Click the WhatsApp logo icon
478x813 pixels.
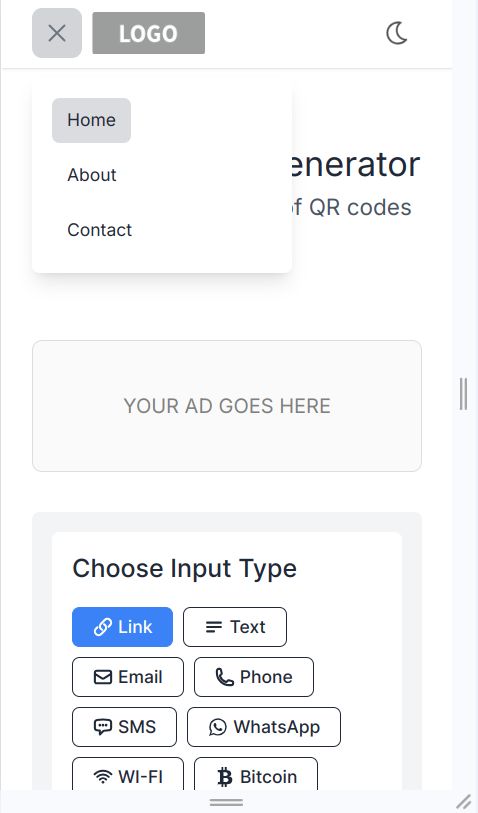click(218, 727)
